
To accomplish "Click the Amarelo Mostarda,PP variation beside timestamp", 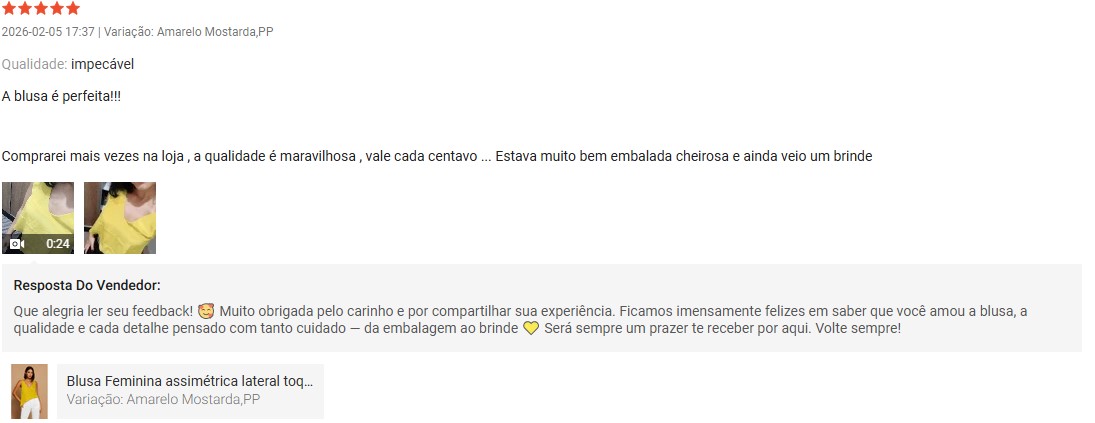I will 215,32.
